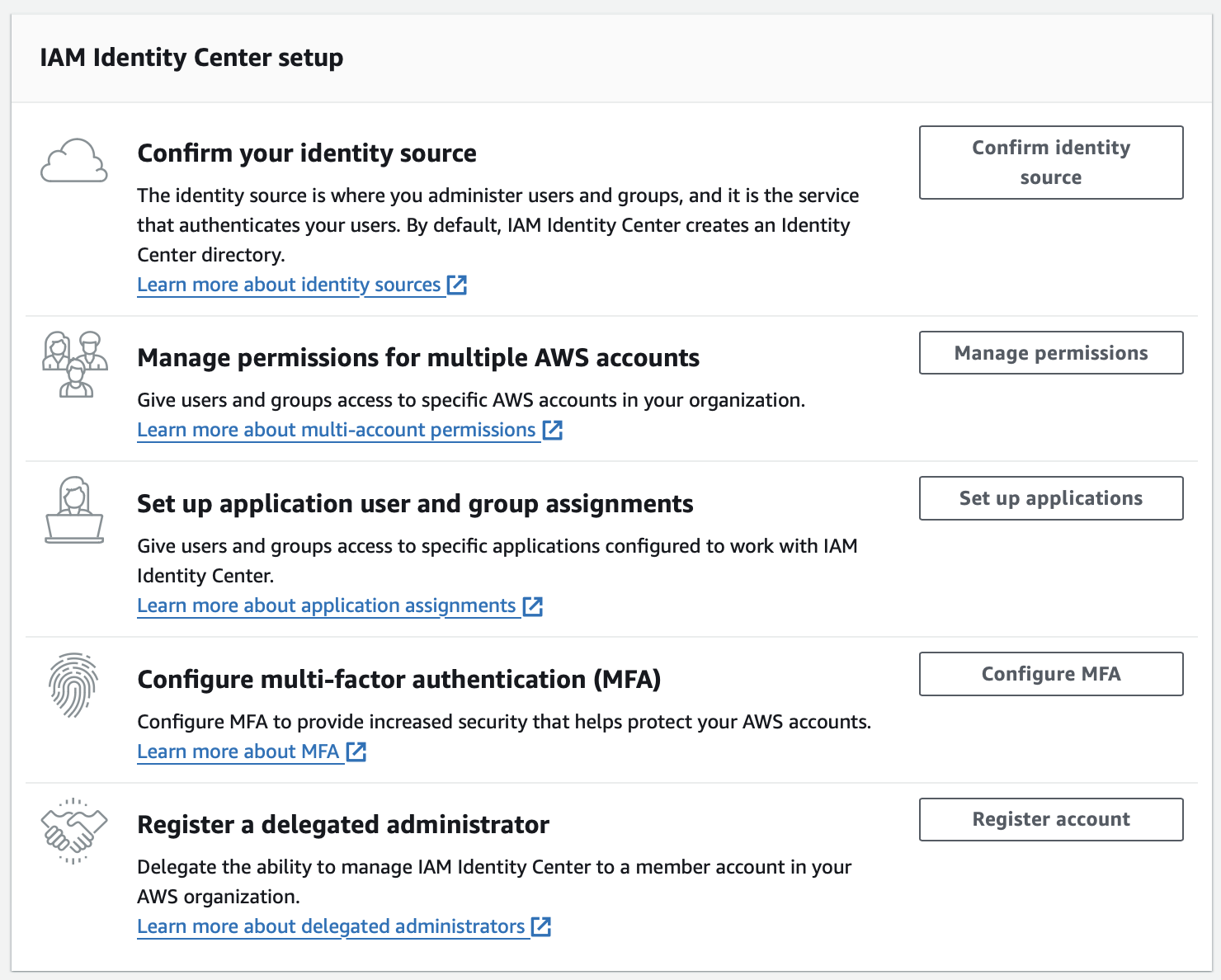Click external link icon after application assignments
Viewport: 1221px width, 980px height.
coord(533,606)
